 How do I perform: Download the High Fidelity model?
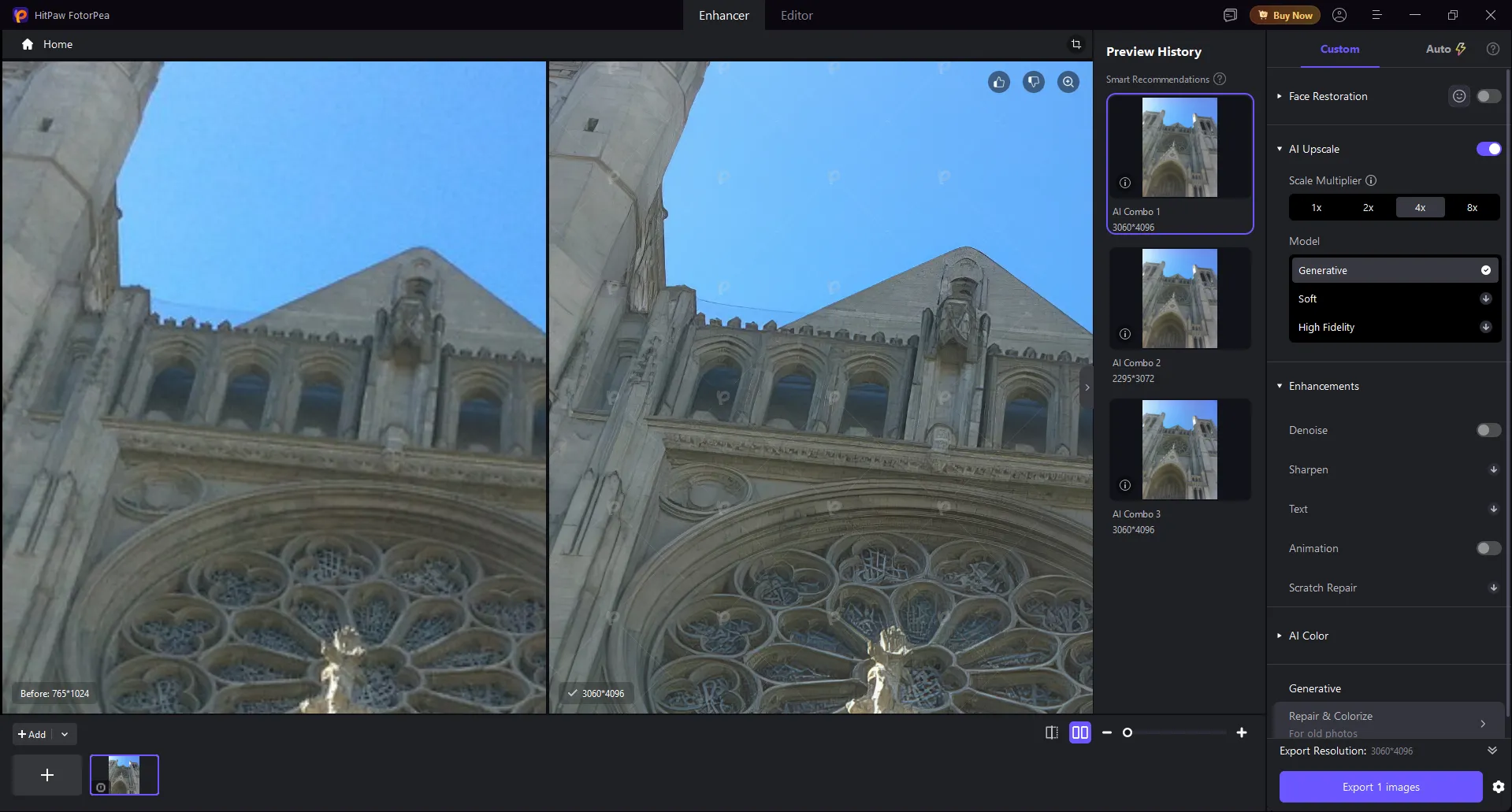[x=1485, y=327]
